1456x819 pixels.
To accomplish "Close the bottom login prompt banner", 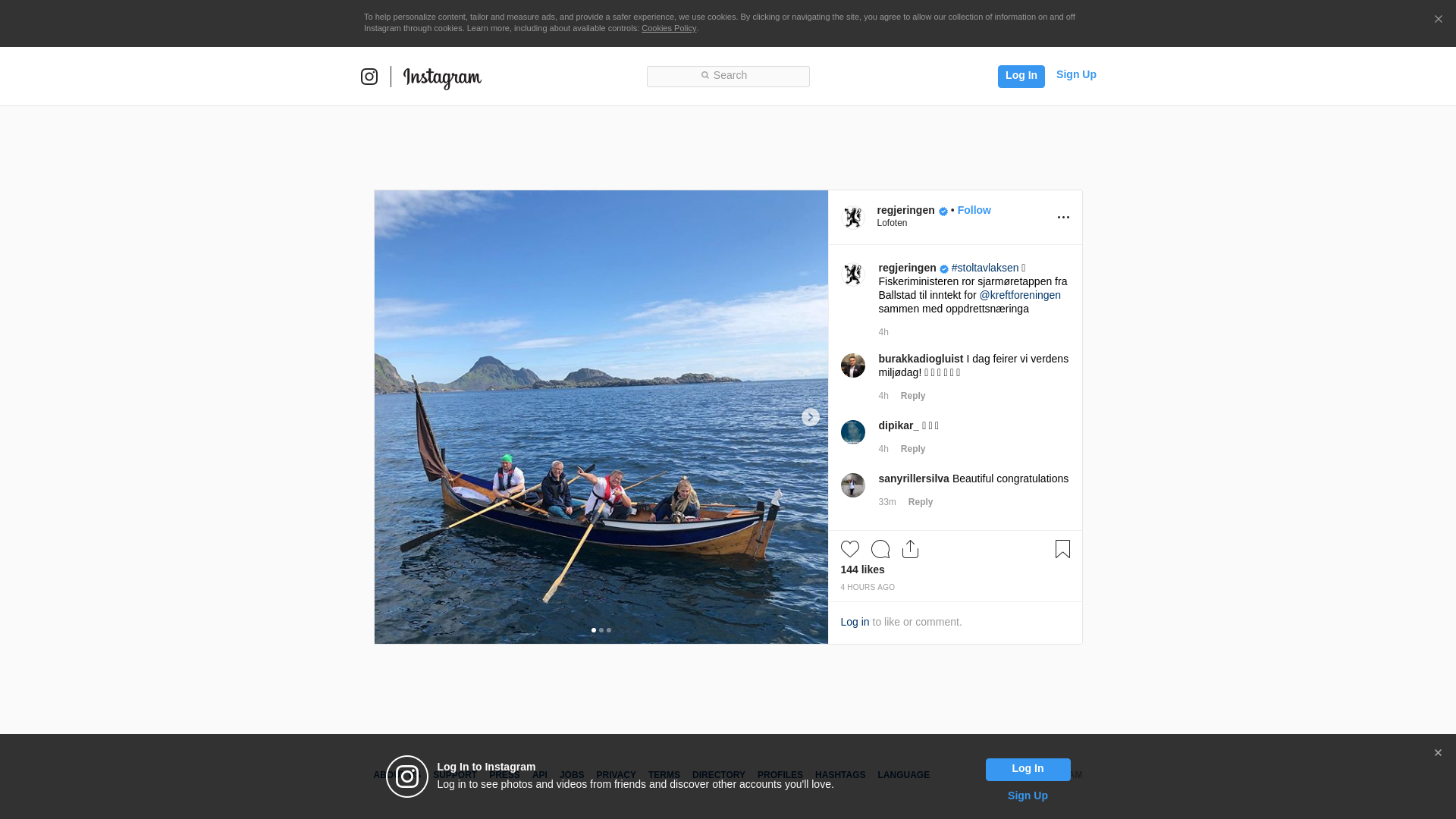I will coord(1438,753).
